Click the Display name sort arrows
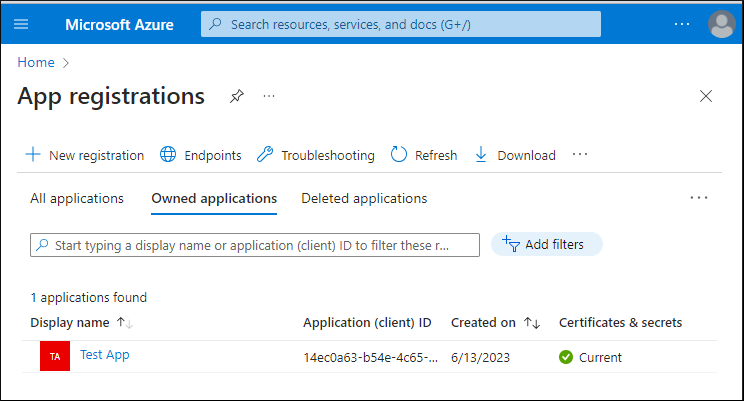This screenshot has height=401, width=744. coord(125,323)
